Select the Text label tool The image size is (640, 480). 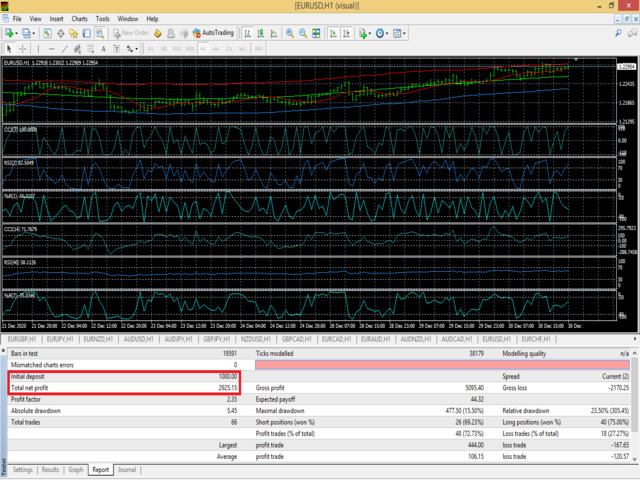click(x=117, y=48)
